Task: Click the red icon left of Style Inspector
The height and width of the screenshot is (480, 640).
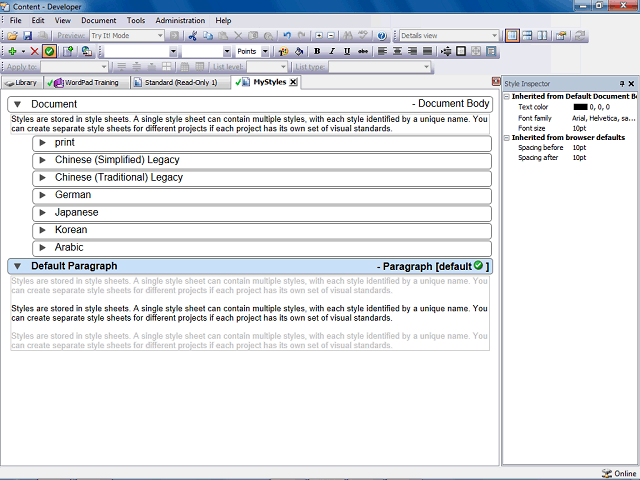Action: 496,82
